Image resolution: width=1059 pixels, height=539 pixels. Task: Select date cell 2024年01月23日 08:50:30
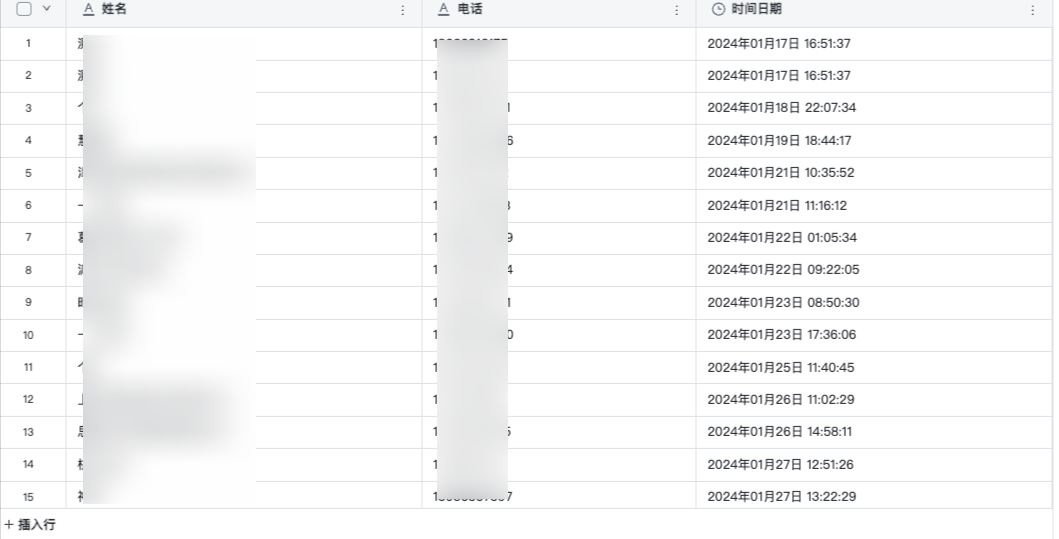pyautogui.click(x=874, y=303)
